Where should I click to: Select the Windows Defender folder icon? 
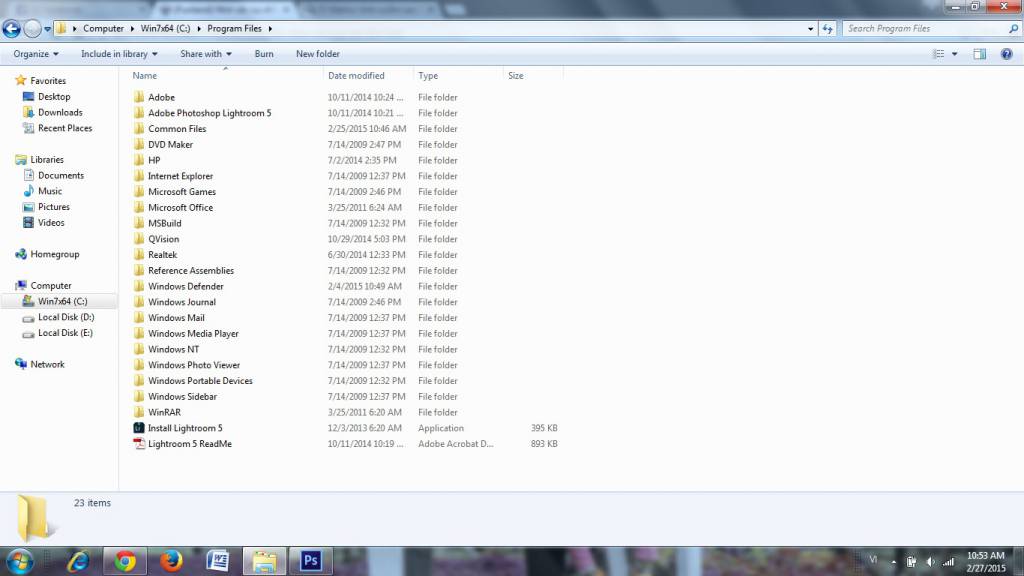pos(138,286)
